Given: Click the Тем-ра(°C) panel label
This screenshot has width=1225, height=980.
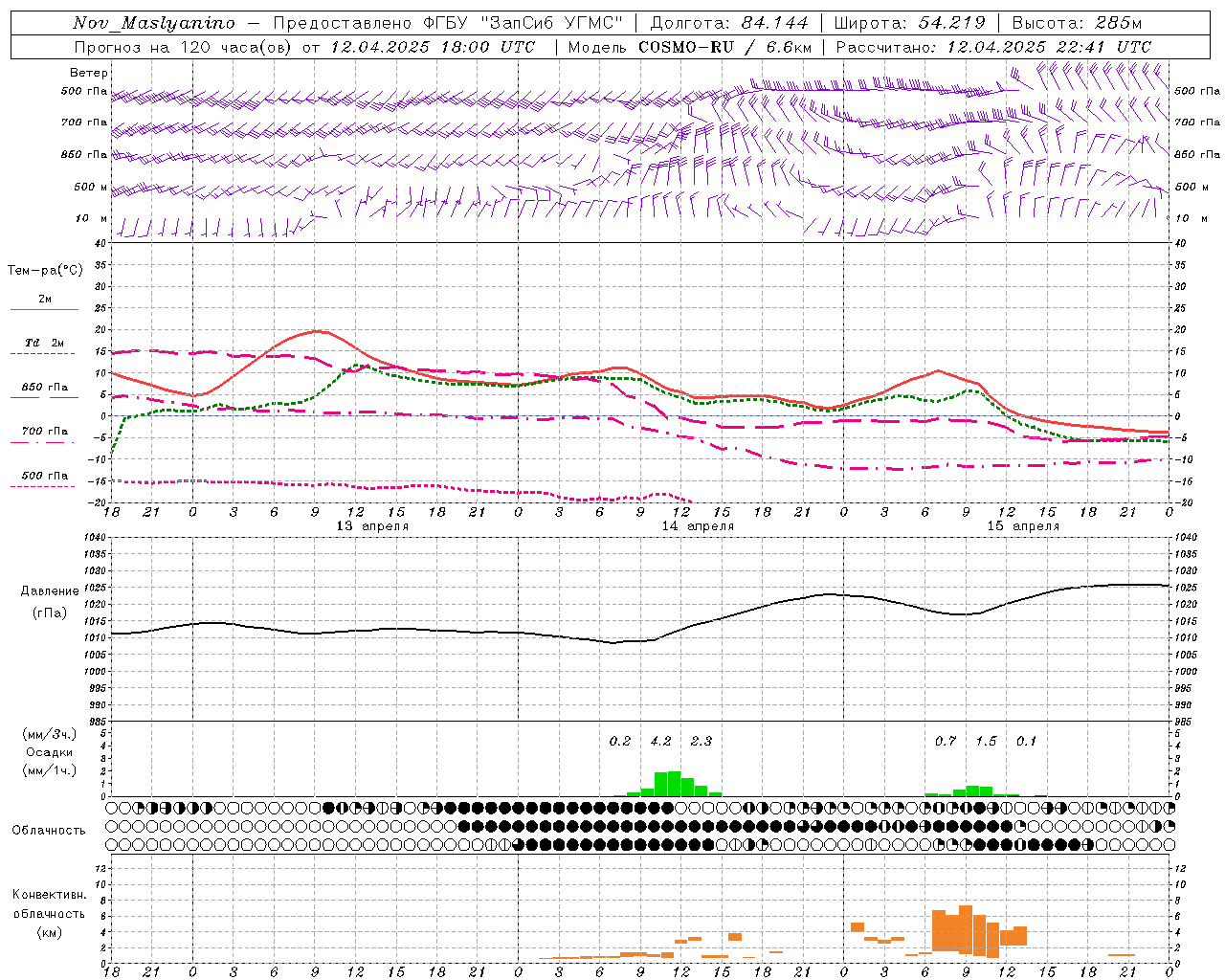Looking at the screenshot, I should click(x=45, y=271).
